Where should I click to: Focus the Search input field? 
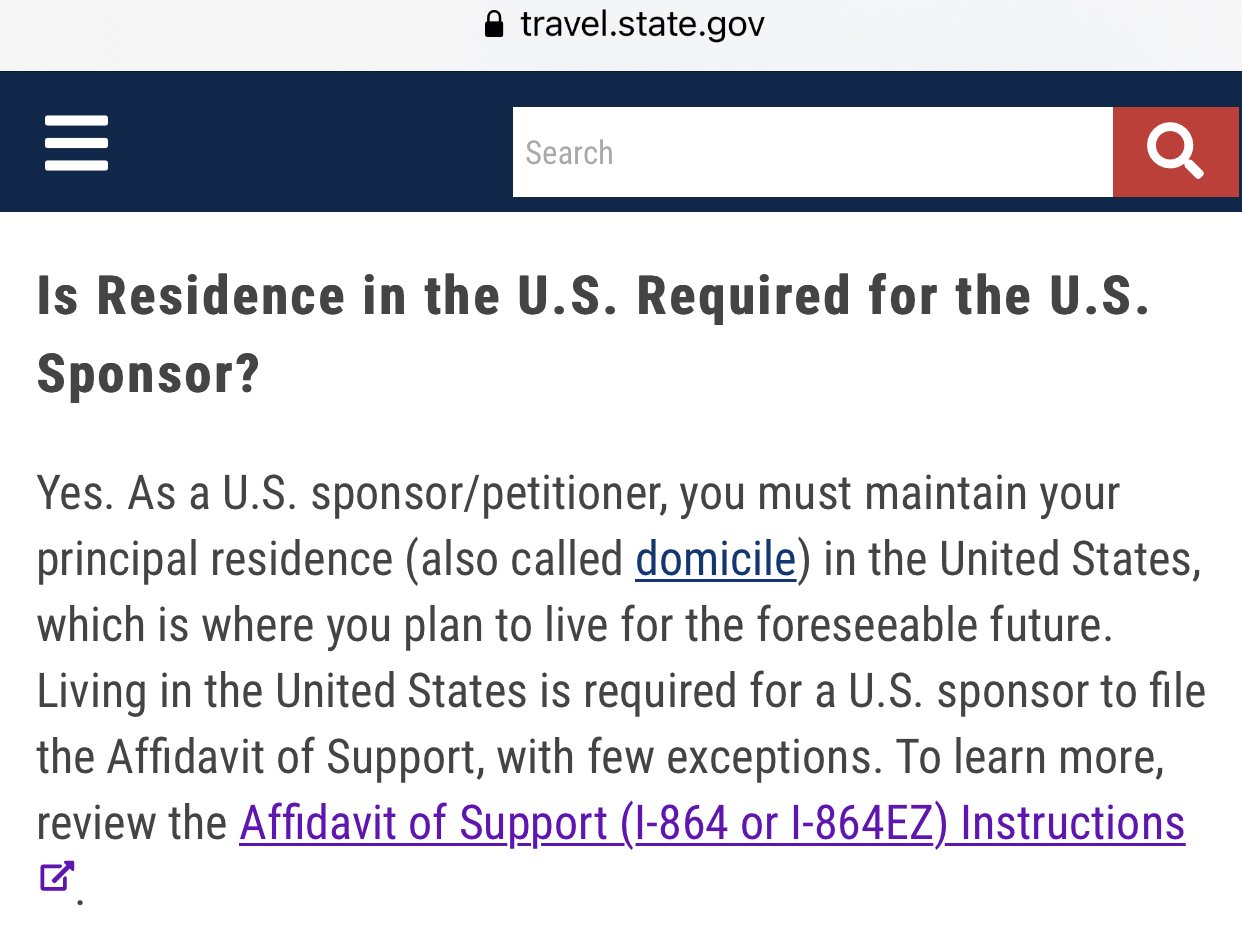pyautogui.click(x=812, y=152)
